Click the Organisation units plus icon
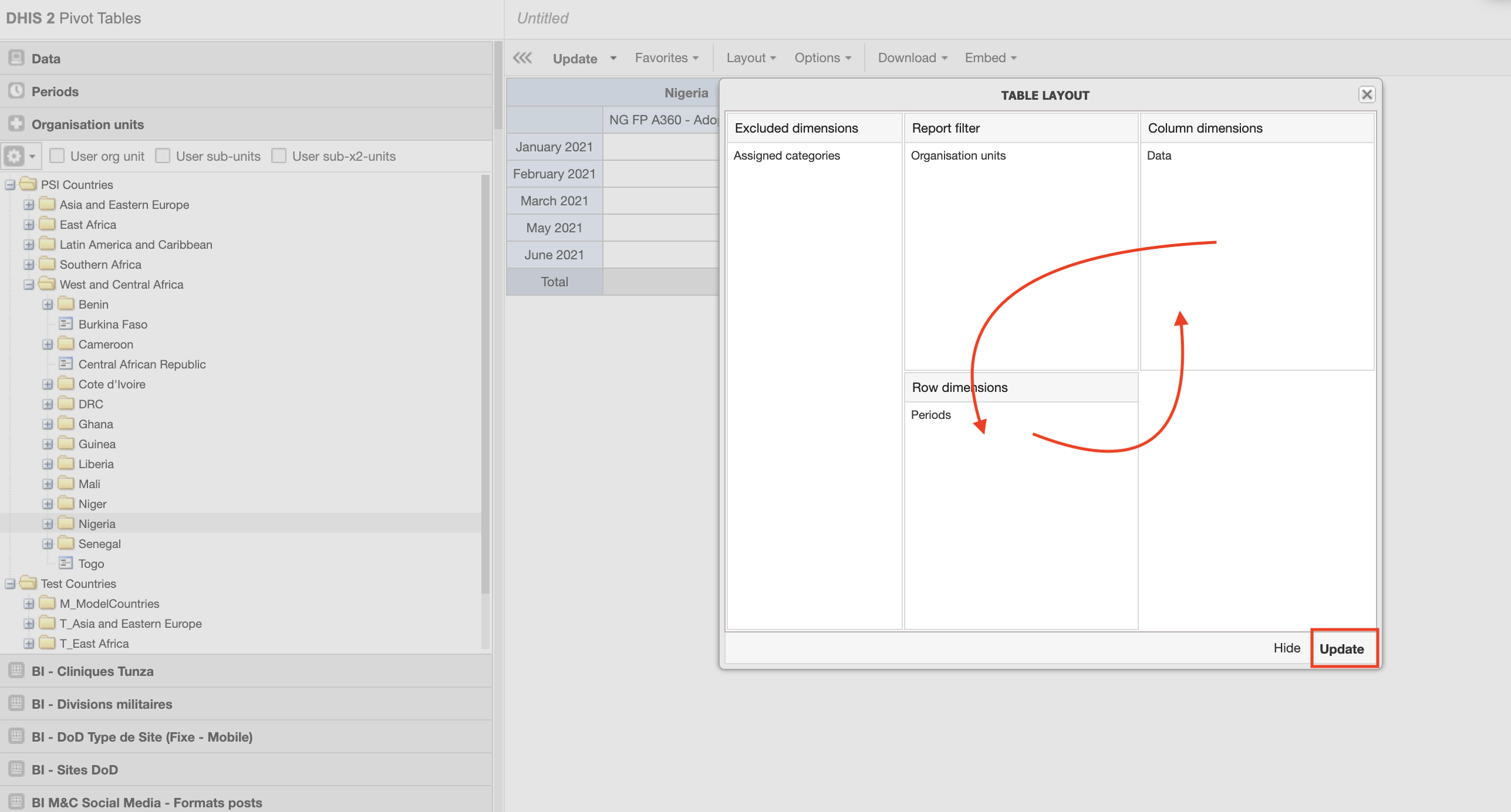Image resolution: width=1511 pixels, height=812 pixels. point(16,124)
